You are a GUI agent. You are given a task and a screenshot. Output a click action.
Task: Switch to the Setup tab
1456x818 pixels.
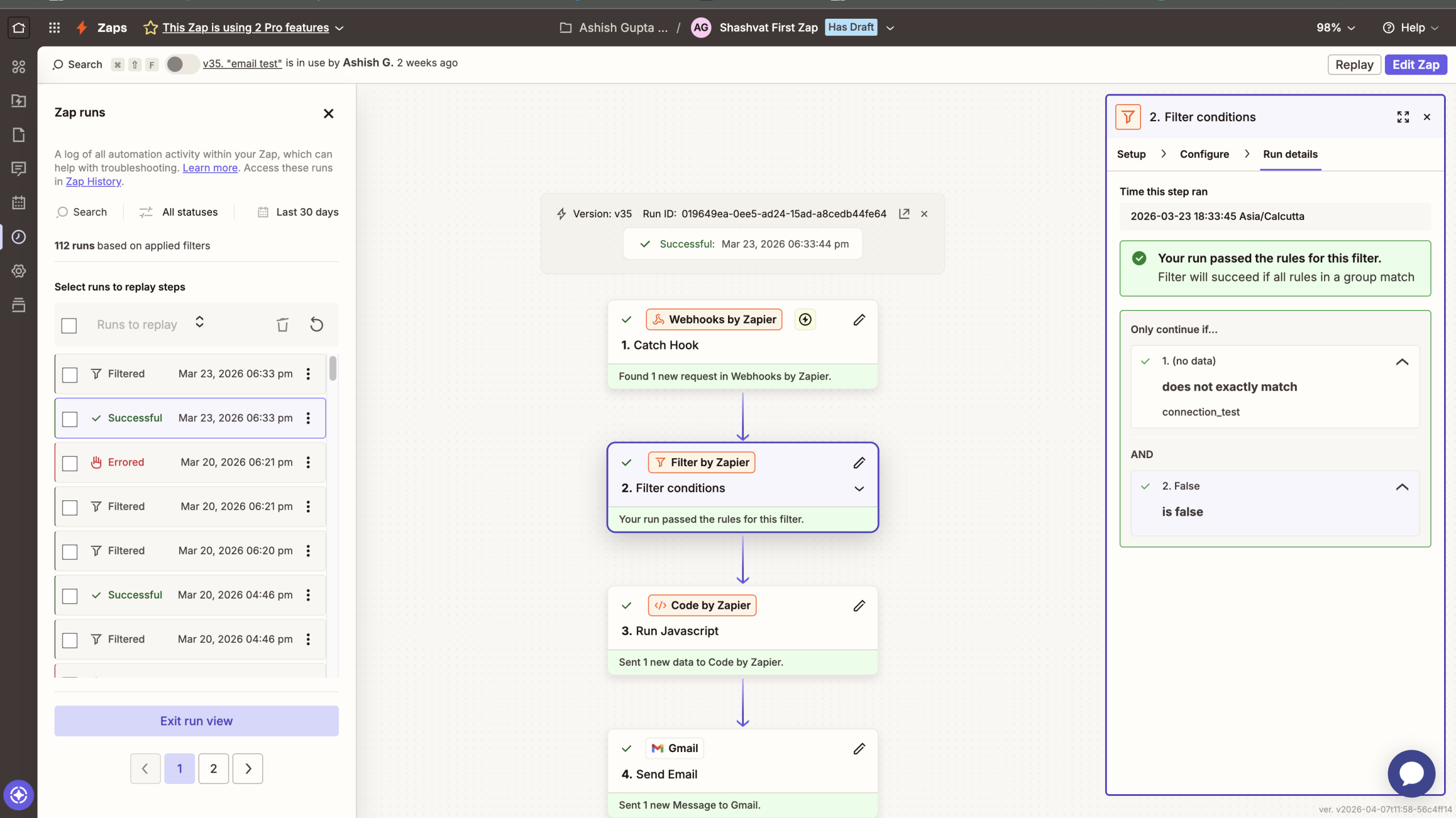(x=1131, y=154)
